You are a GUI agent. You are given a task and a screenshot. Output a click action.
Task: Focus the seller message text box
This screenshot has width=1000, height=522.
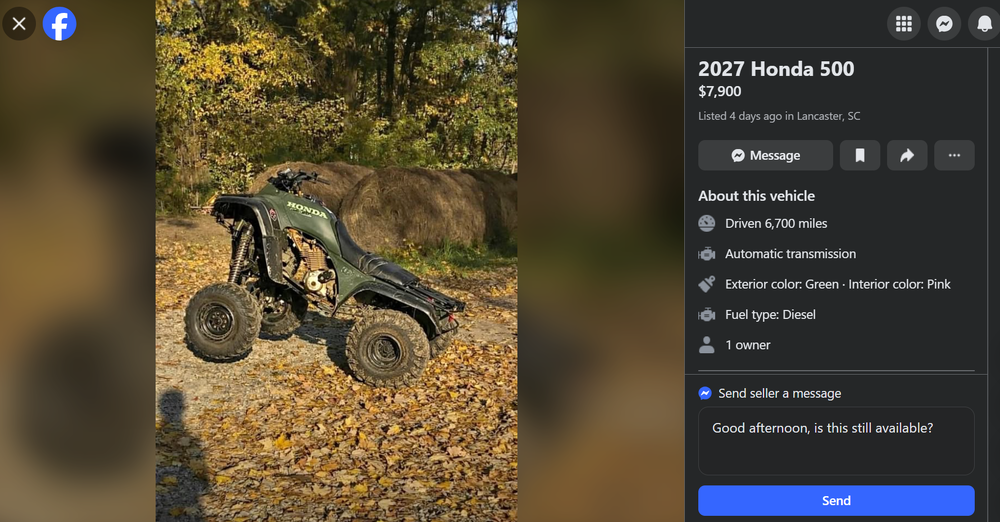click(836, 441)
